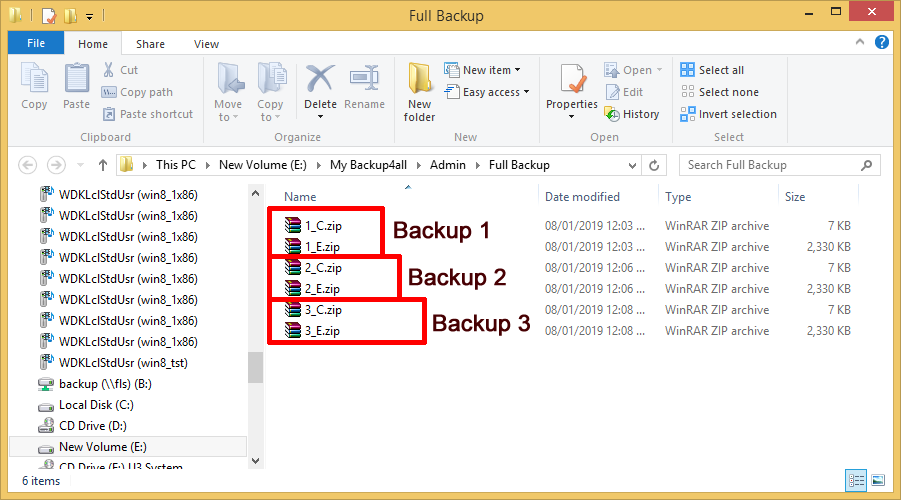Refresh the Full Backup folder view
901x500 pixels.
pos(654,165)
